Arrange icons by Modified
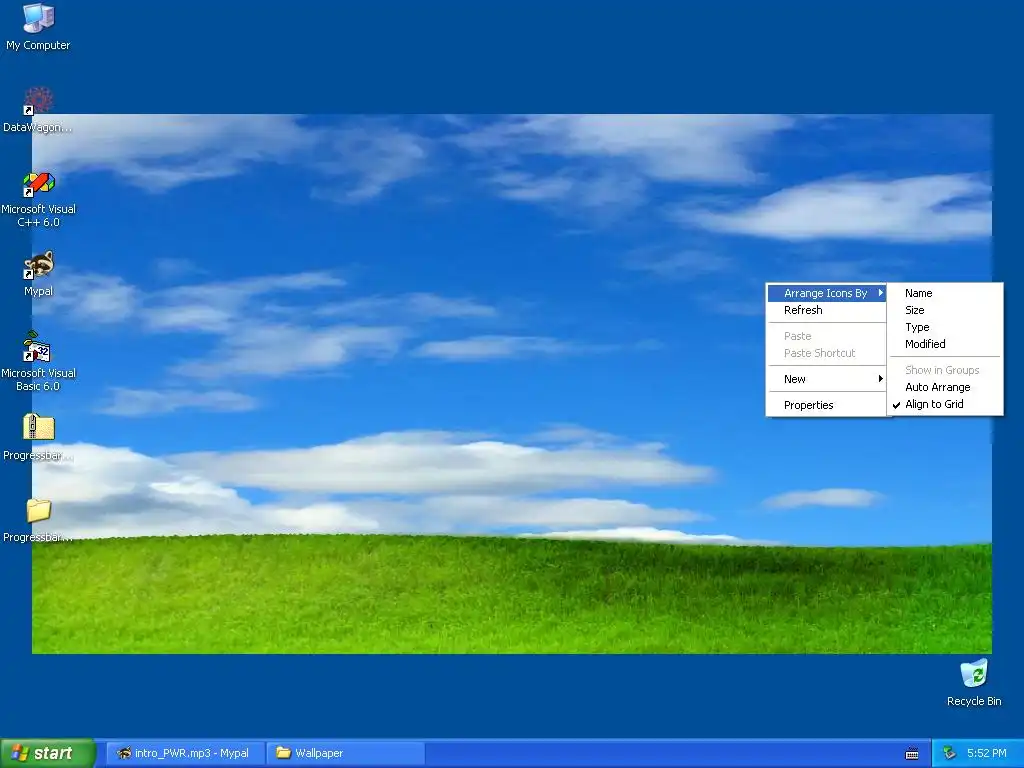Image resolution: width=1024 pixels, height=768 pixels. click(946, 344)
